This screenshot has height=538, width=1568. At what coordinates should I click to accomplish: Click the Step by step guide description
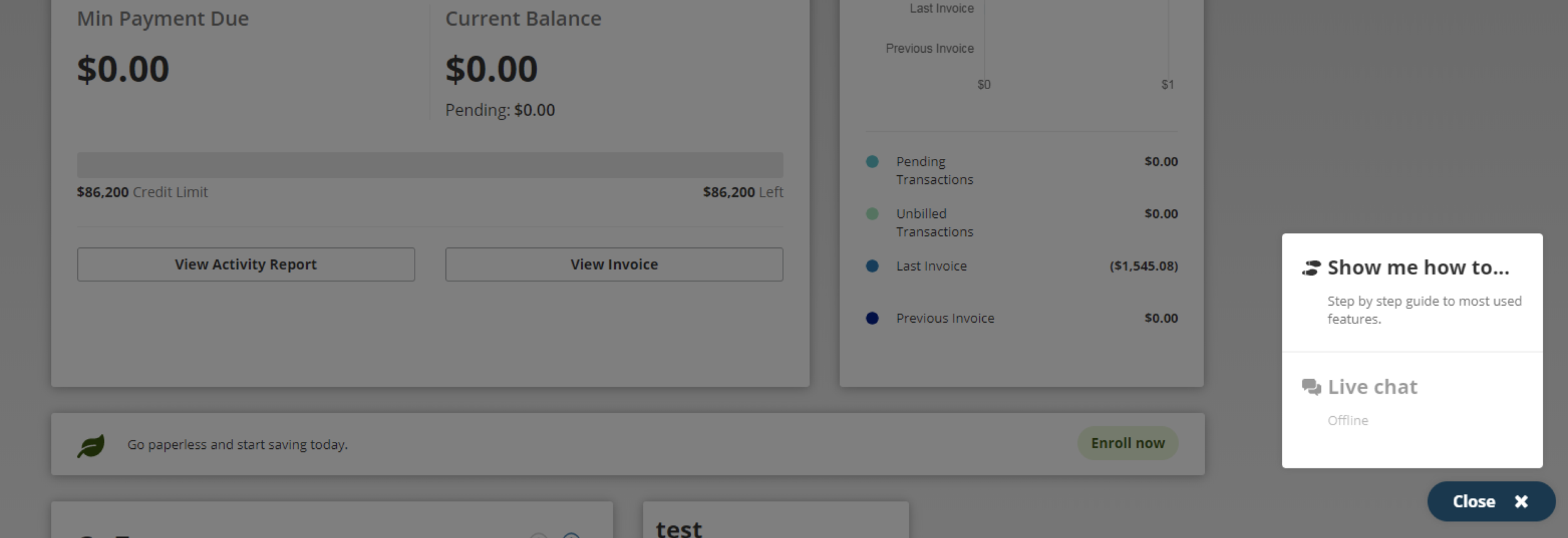1424,310
